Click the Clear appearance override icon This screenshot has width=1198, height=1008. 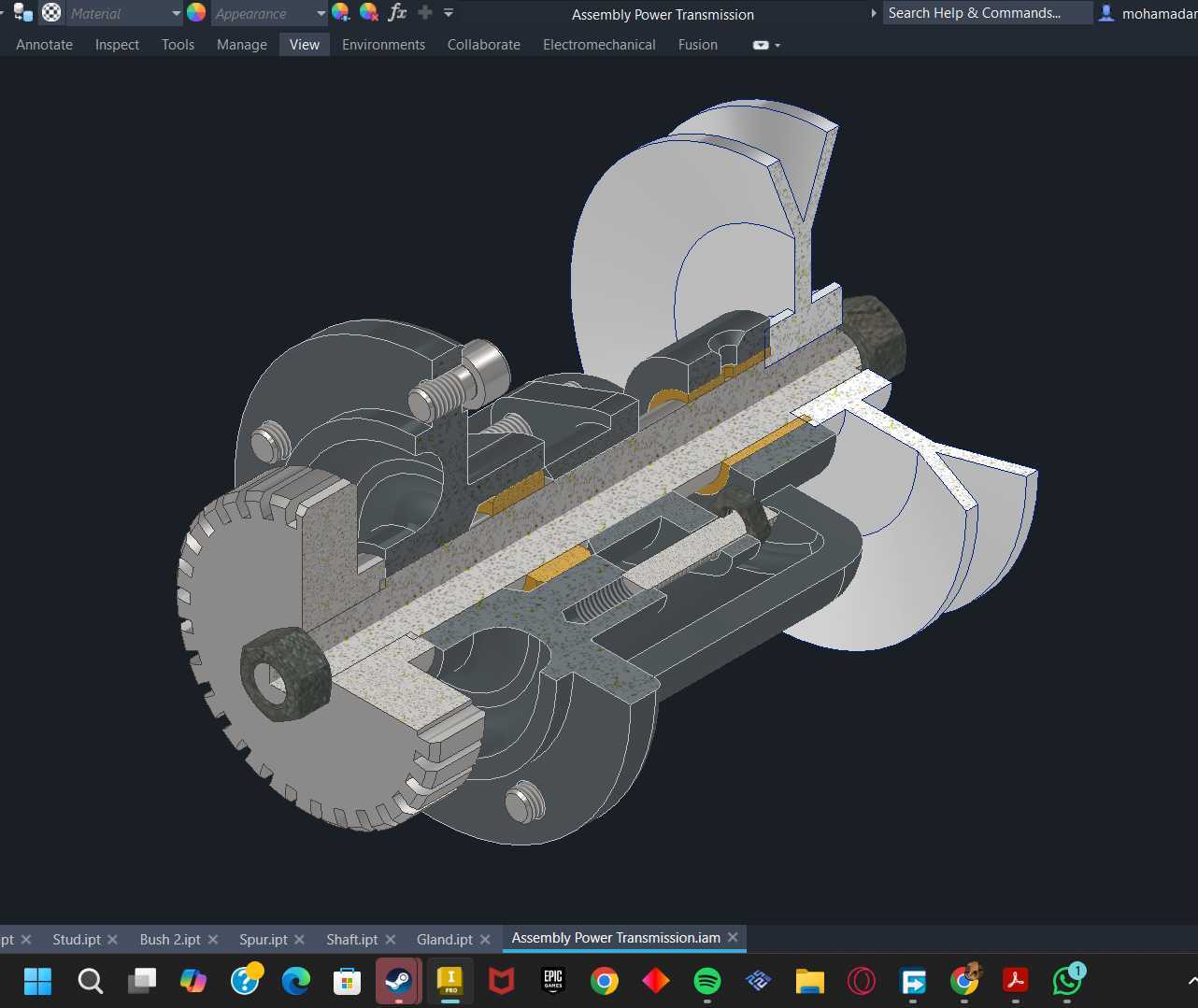(369, 12)
